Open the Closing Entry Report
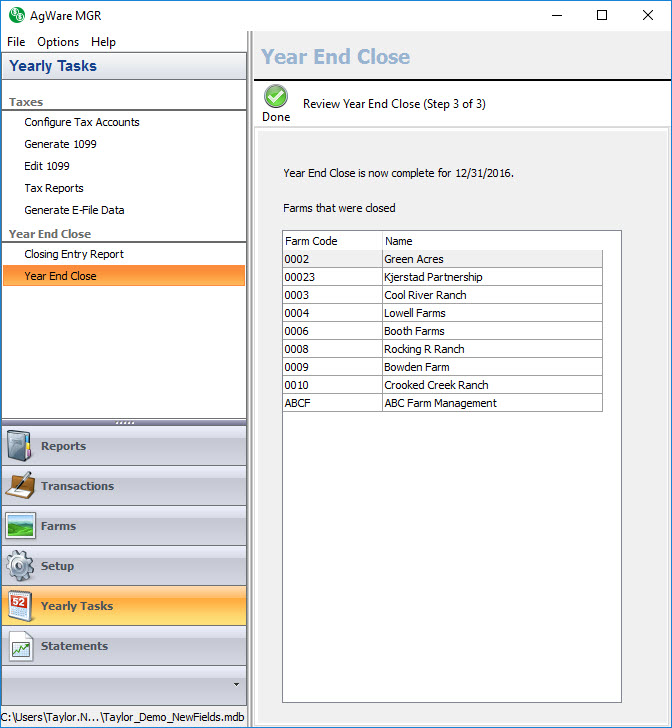The width and height of the screenshot is (672, 728). pos(74,254)
